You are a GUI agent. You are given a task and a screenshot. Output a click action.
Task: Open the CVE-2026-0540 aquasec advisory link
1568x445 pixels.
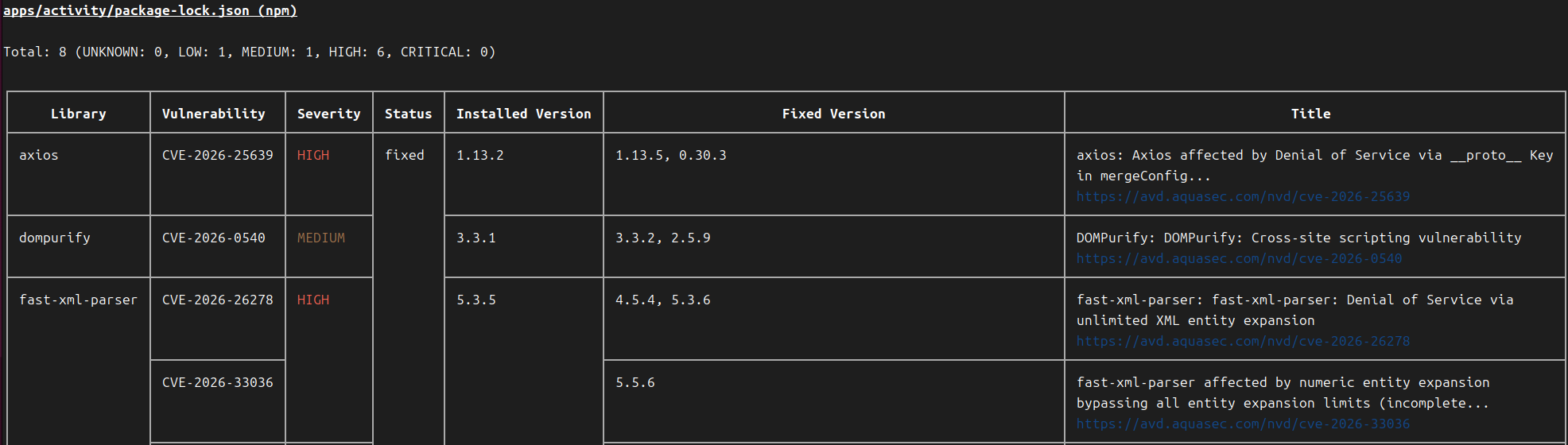click(1239, 258)
